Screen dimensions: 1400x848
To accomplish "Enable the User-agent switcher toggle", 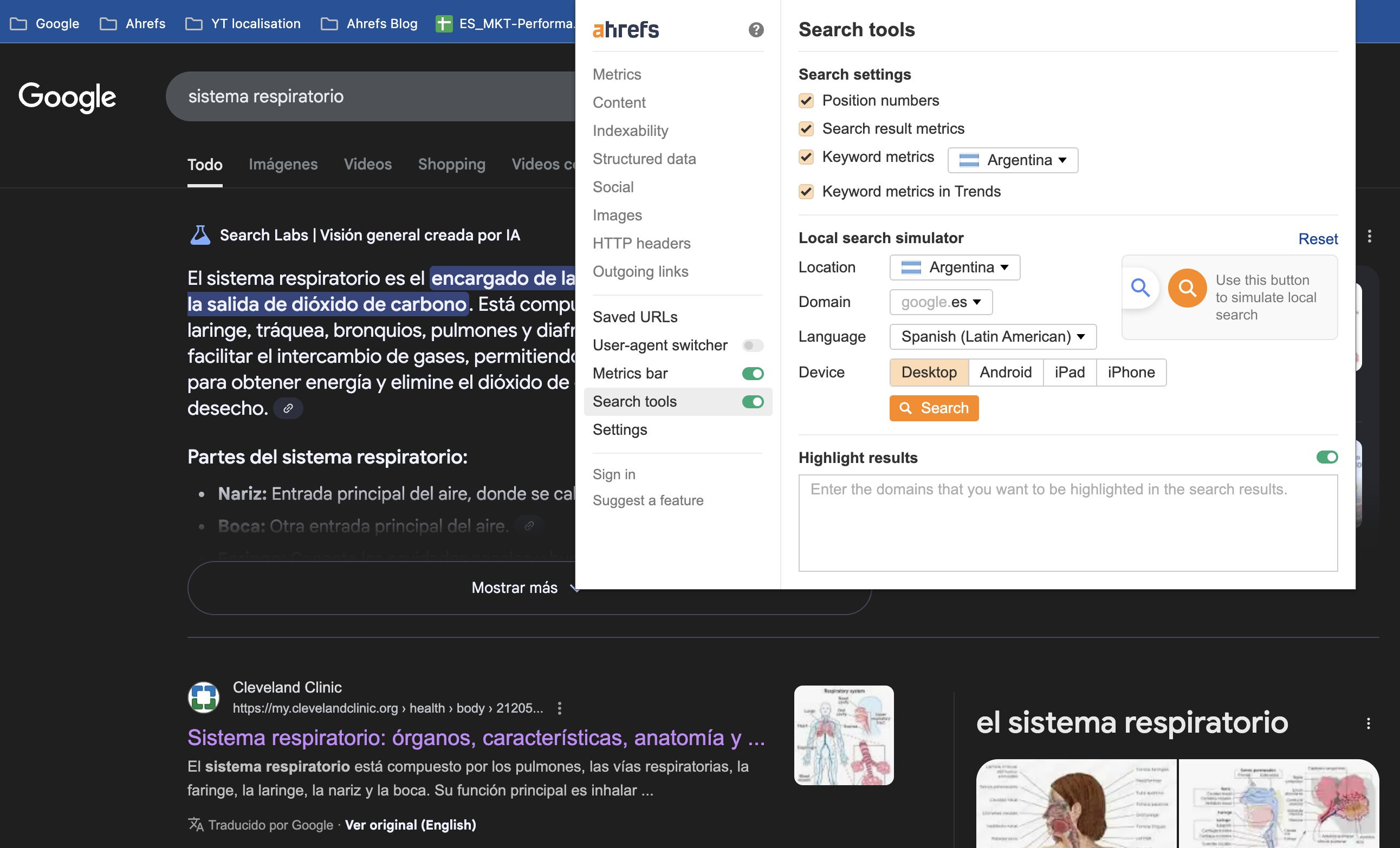I will (x=752, y=345).
